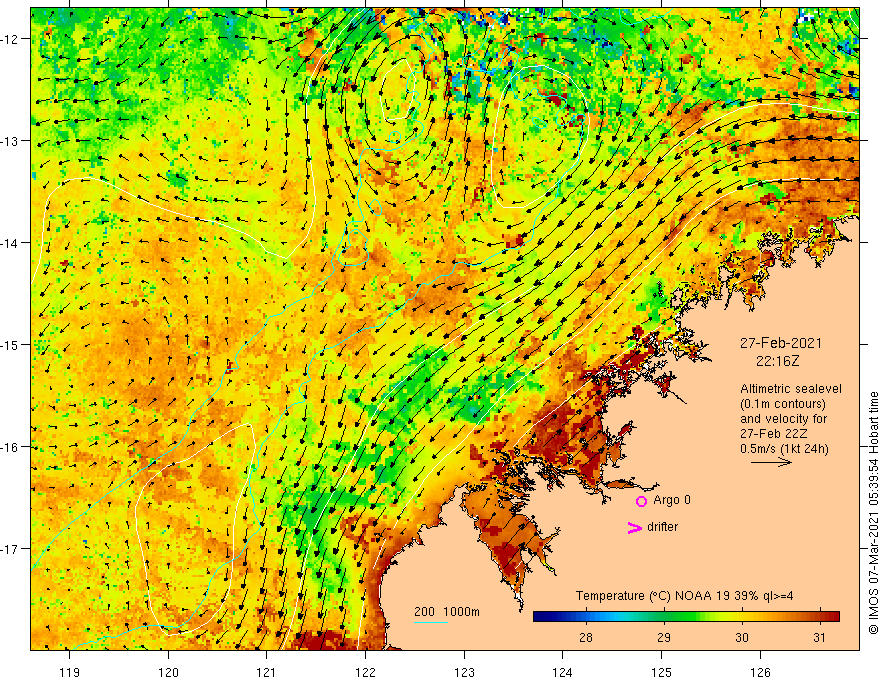880x680 pixels.
Task: Click the '27-Feb 22Z' text line
Action: click(774, 434)
